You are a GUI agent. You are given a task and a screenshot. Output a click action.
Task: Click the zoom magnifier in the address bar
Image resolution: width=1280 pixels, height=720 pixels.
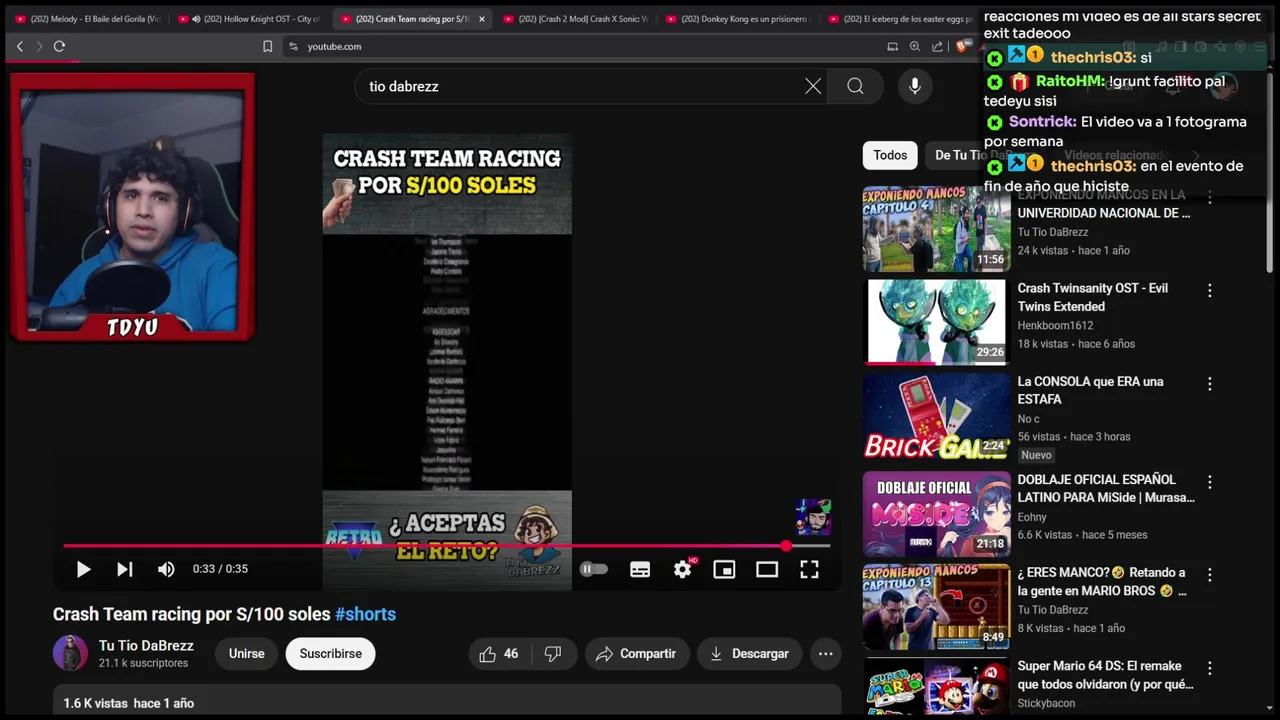[915, 46]
